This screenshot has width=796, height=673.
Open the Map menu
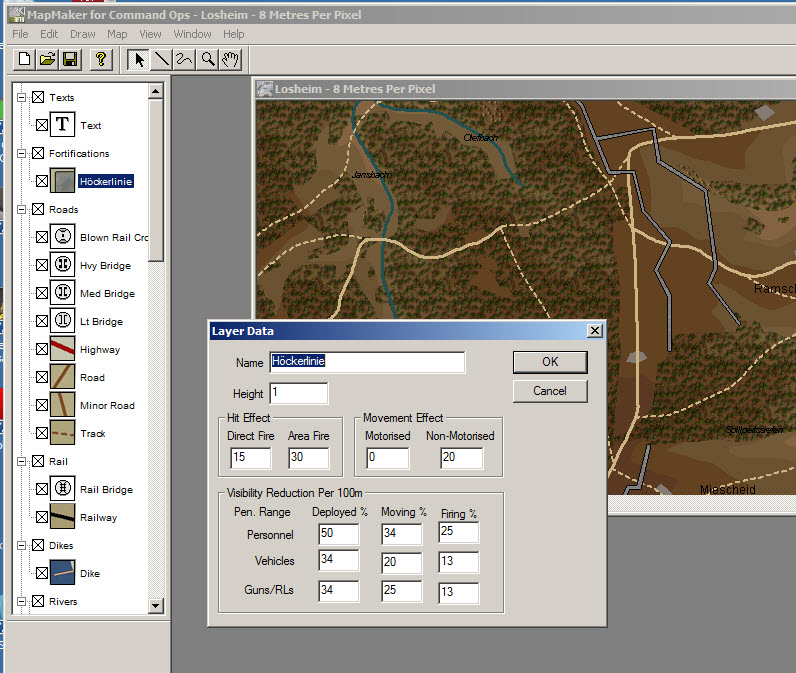pyautogui.click(x=117, y=34)
